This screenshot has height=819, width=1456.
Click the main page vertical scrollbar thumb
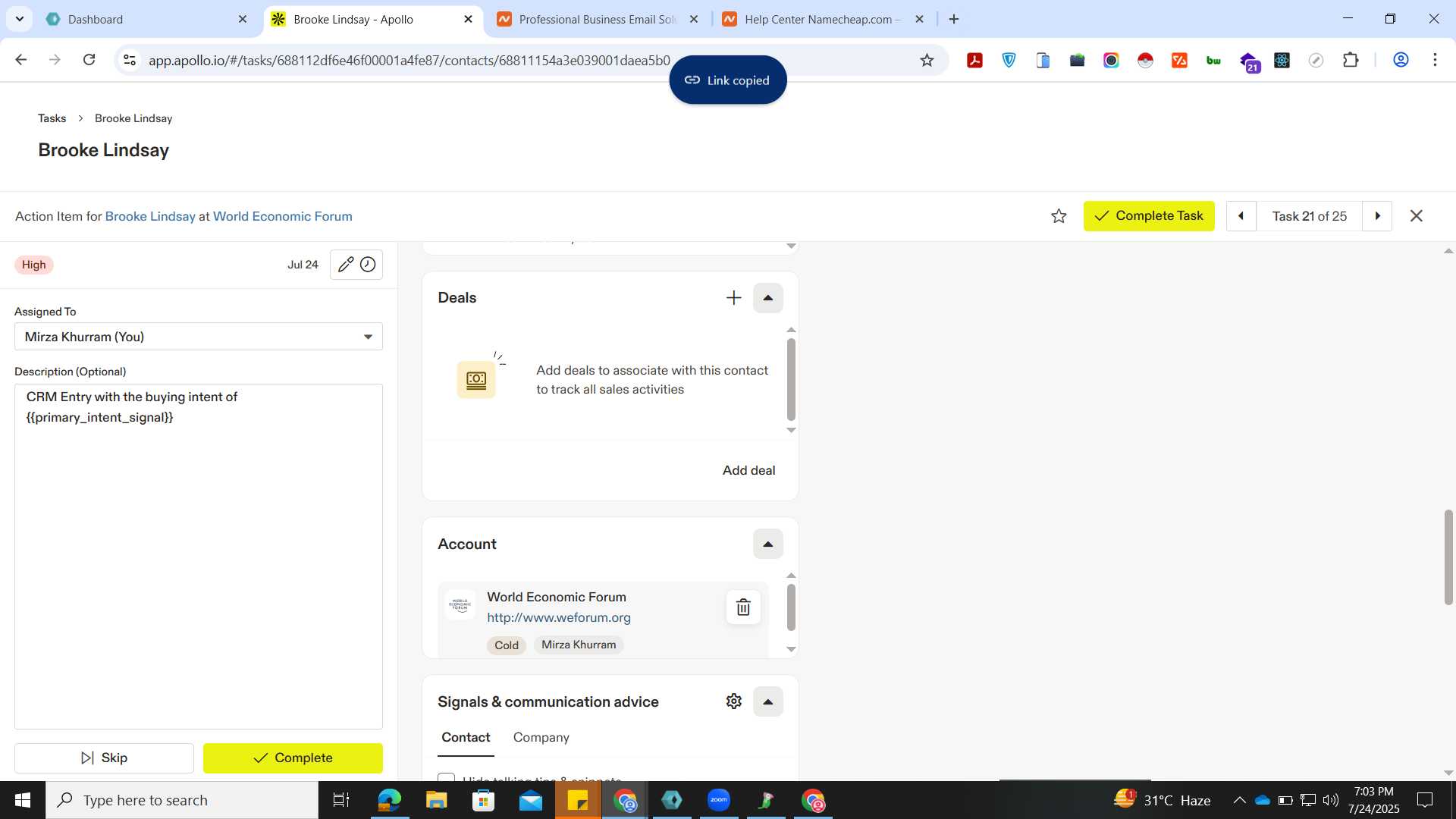[x=1448, y=557]
